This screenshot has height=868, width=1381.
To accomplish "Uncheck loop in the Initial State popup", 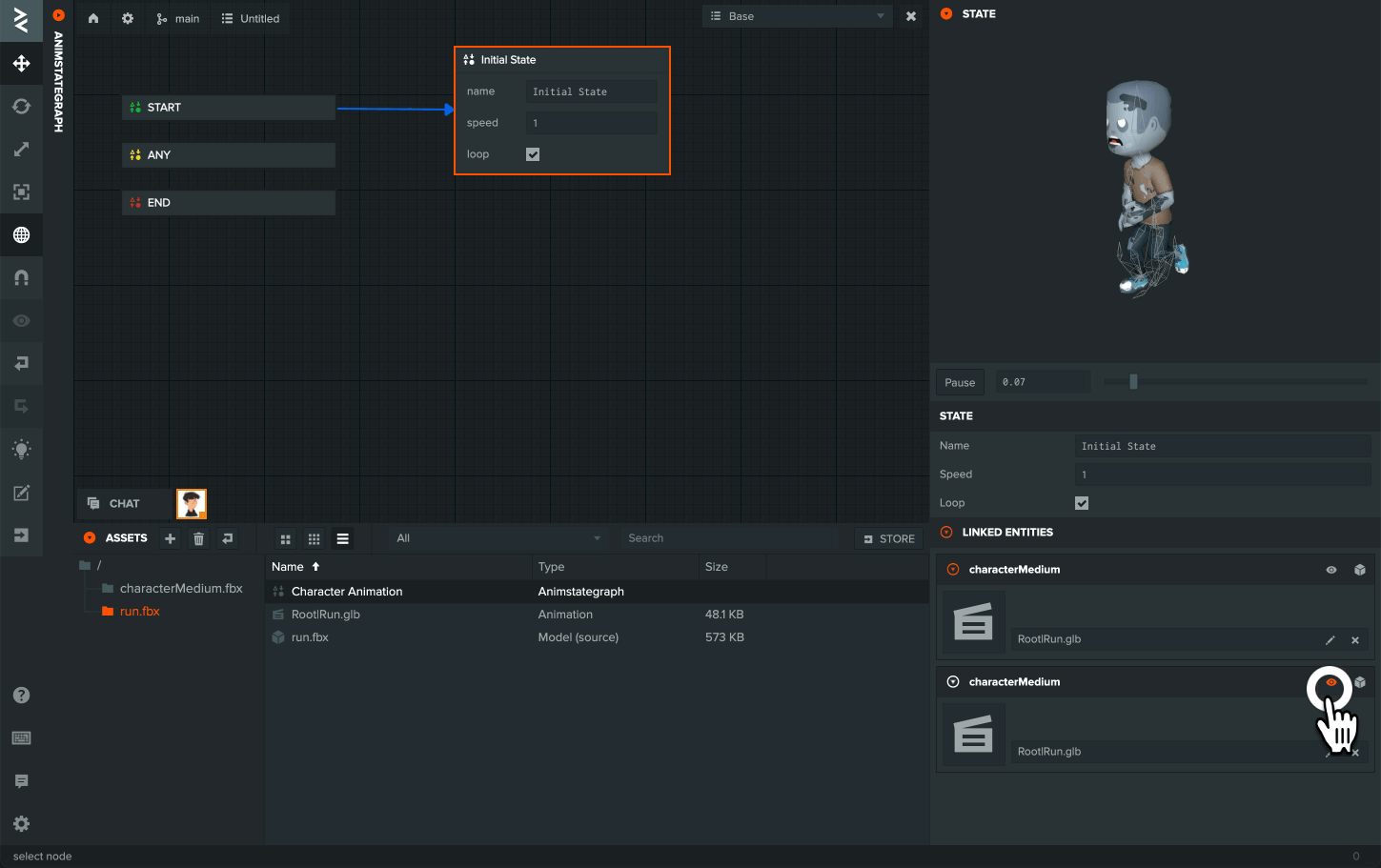I will (x=532, y=153).
